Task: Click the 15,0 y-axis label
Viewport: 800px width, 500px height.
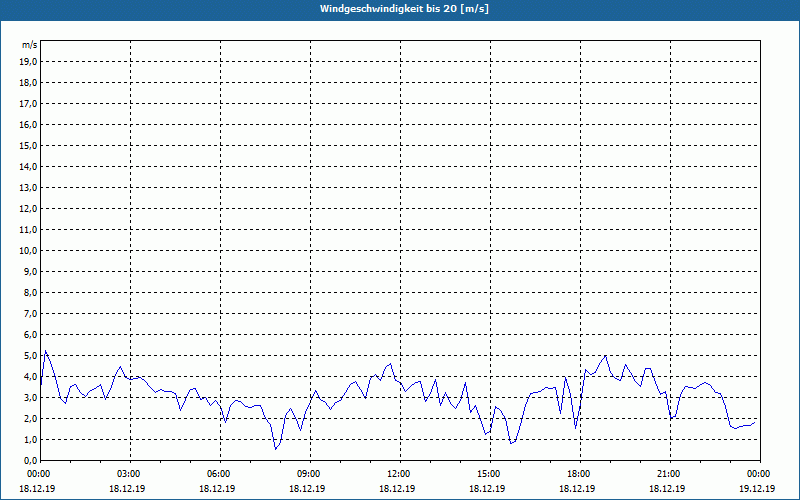Action: 28,145
